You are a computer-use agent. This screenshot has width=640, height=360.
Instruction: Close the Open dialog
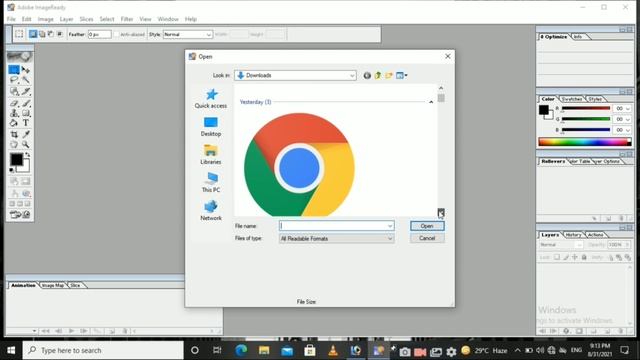pyautogui.click(x=448, y=56)
